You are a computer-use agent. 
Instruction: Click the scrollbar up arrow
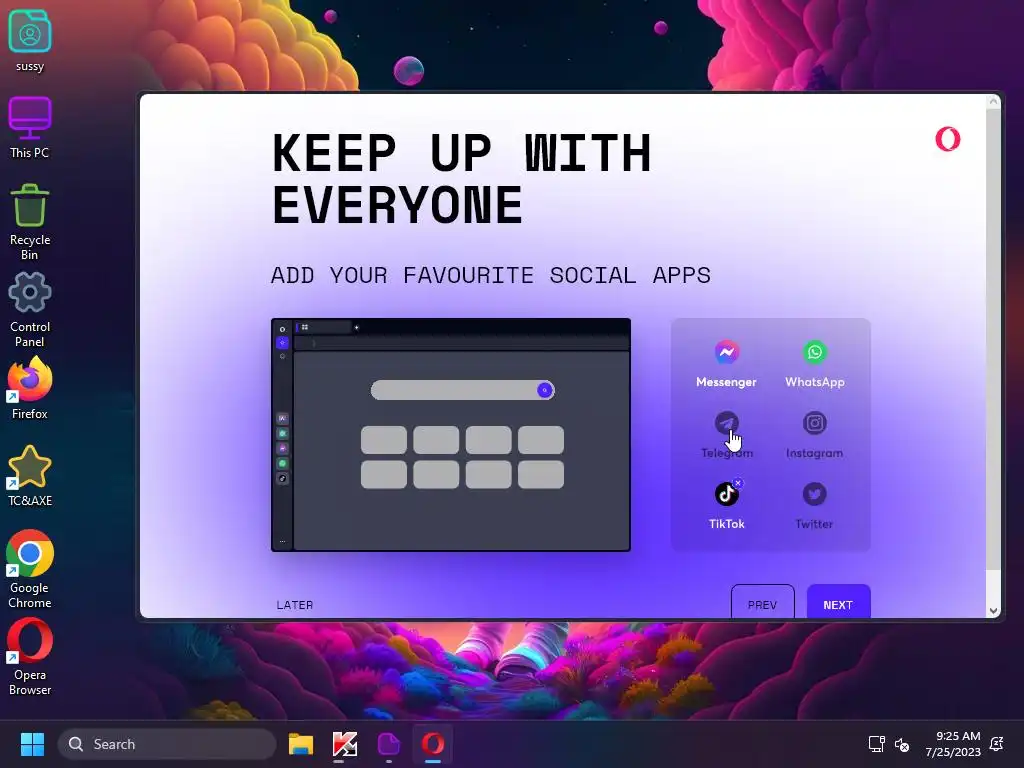coord(993,102)
